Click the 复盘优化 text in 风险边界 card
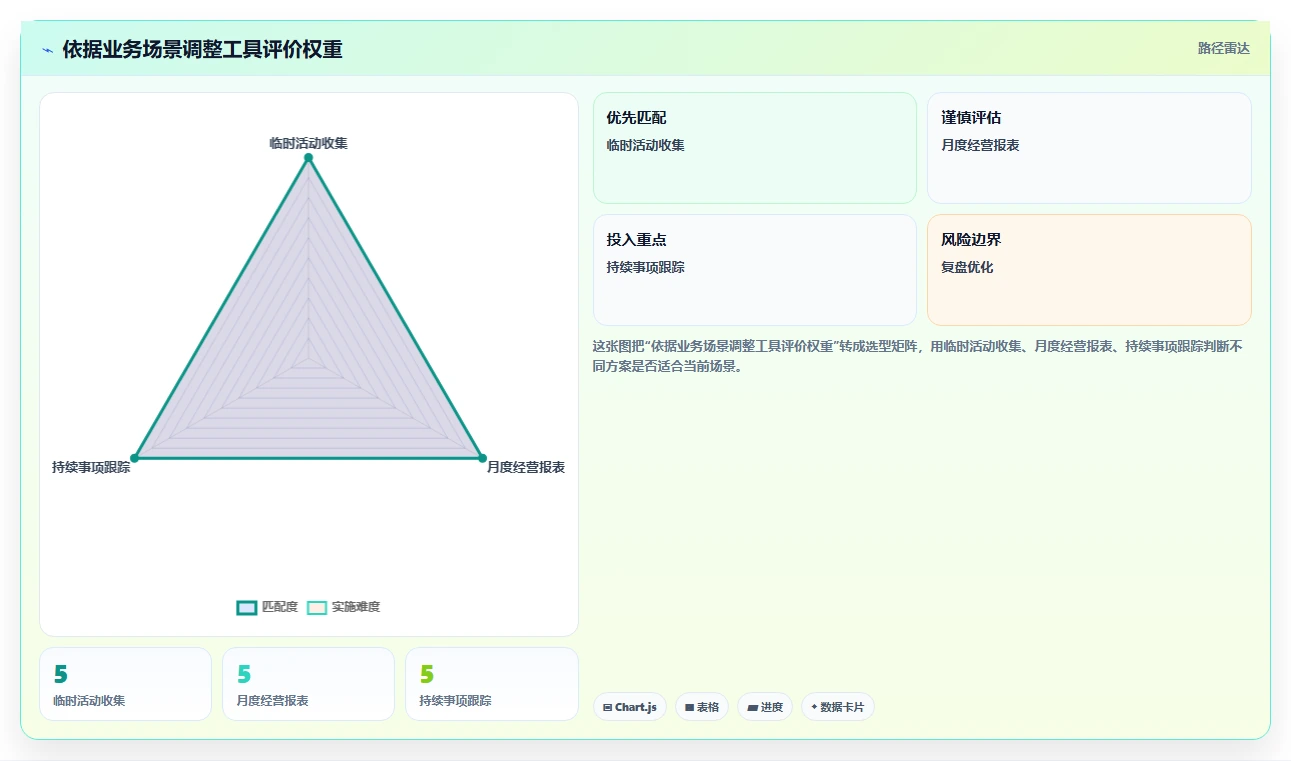This screenshot has height=761, width=1291. click(967, 267)
